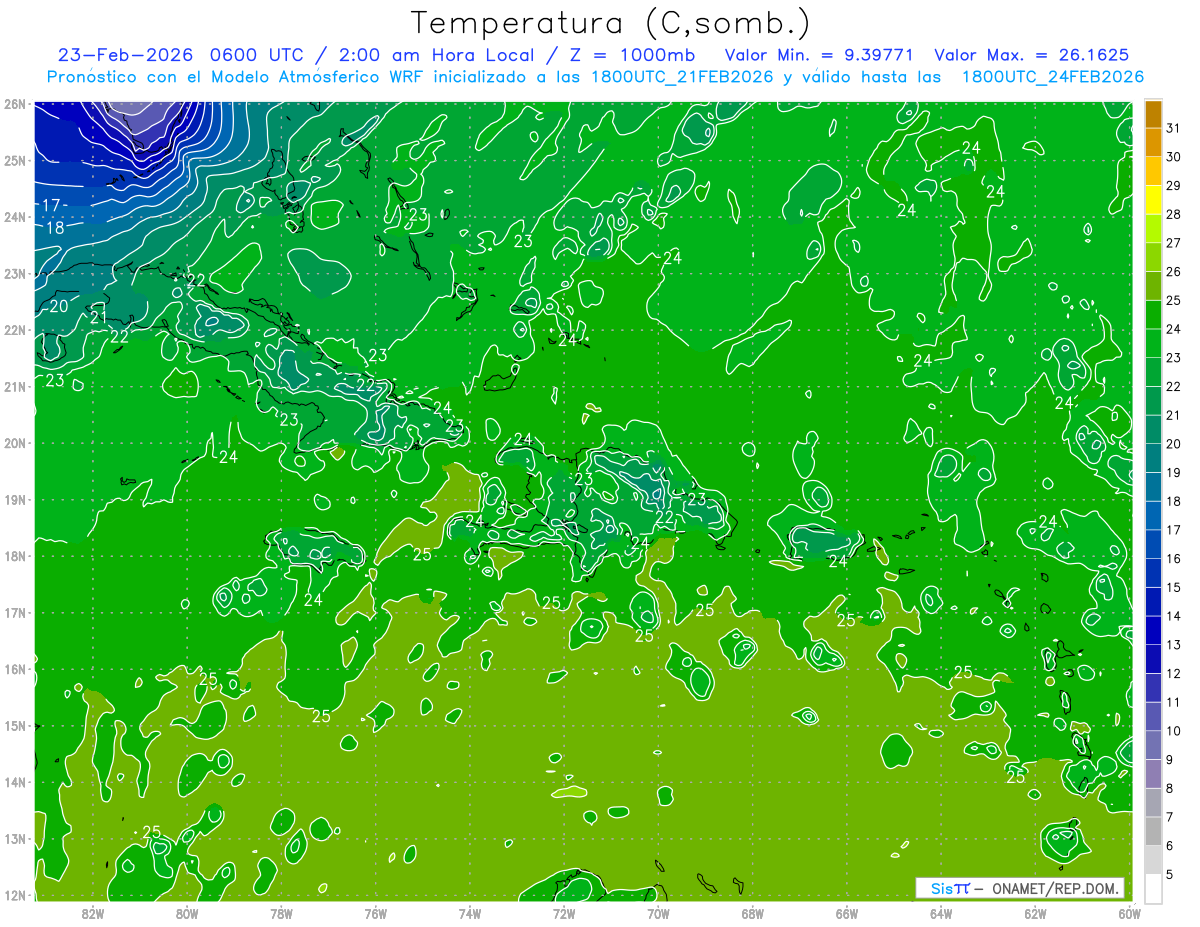1200x927 pixels.
Task: Click the colorbar scale label 30
Action: pyautogui.click(x=1174, y=157)
